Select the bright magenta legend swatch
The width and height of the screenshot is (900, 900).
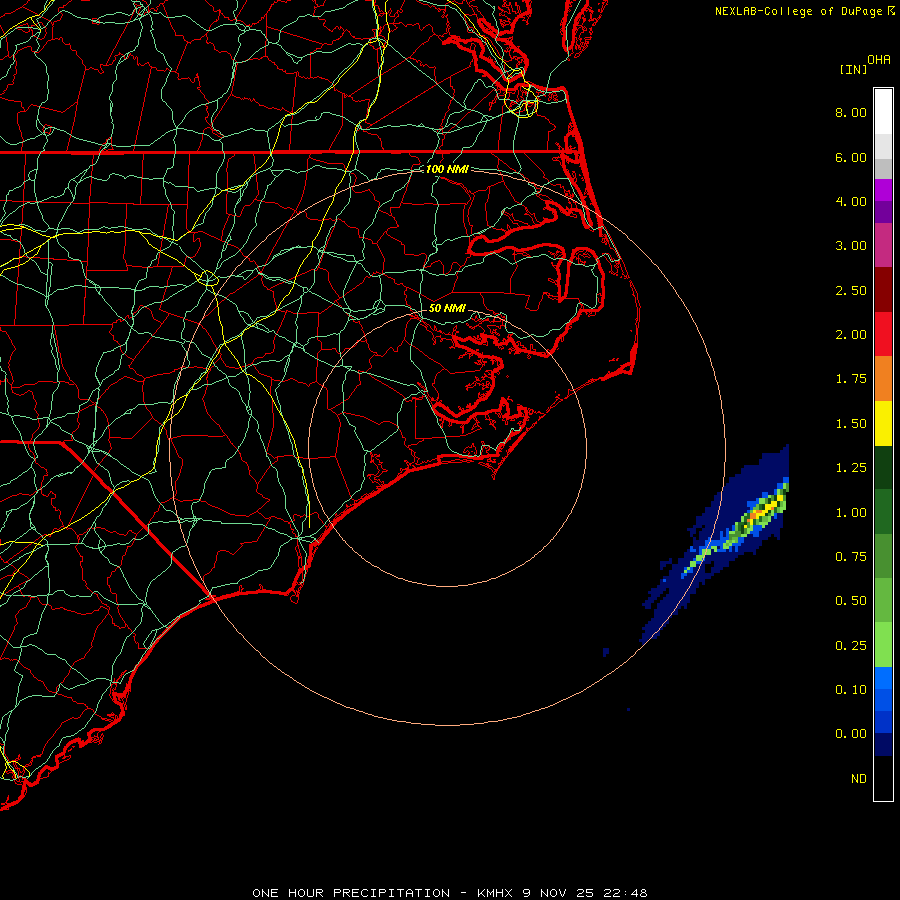pyautogui.click(x=883, y=190)
